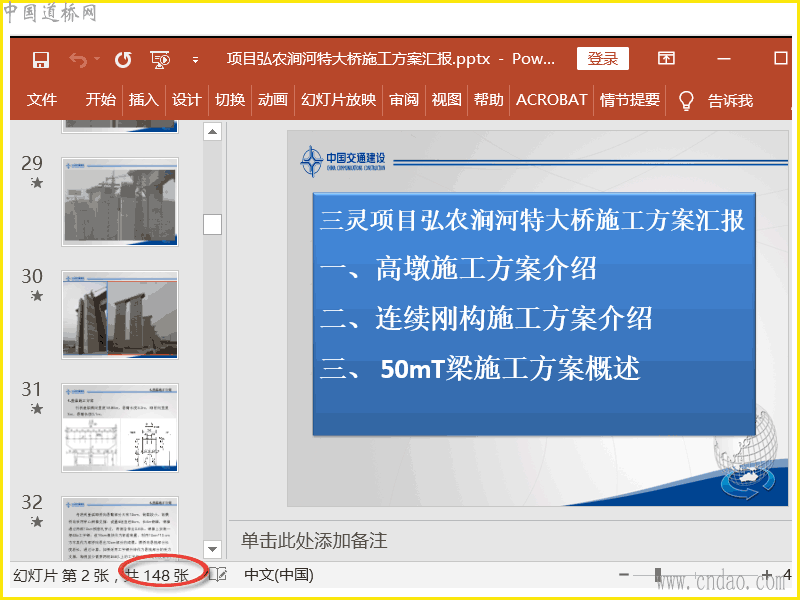
Task: Click the notes area 单击此处添加备注
Action: point(314,540)
